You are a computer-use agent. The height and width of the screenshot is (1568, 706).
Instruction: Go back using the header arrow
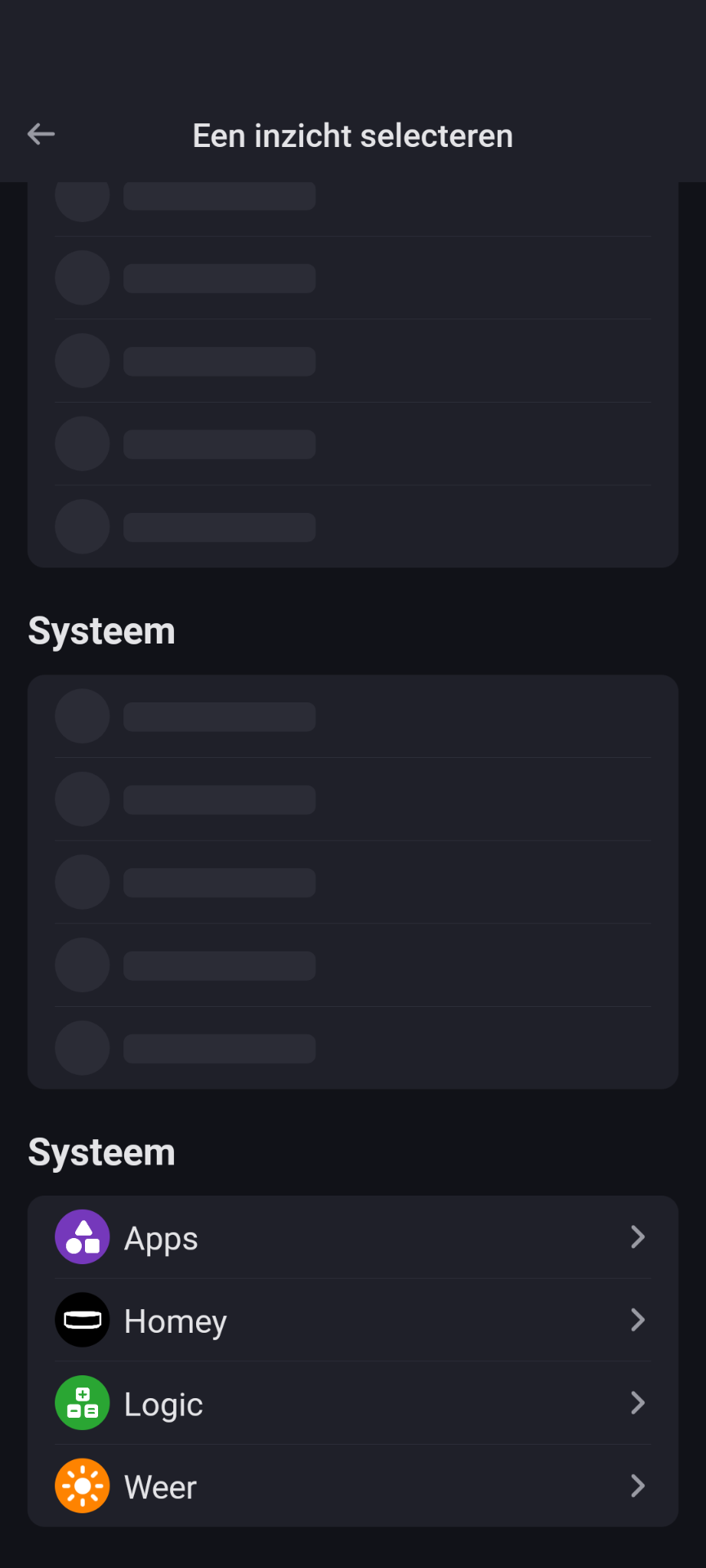[x=41, y=134]
